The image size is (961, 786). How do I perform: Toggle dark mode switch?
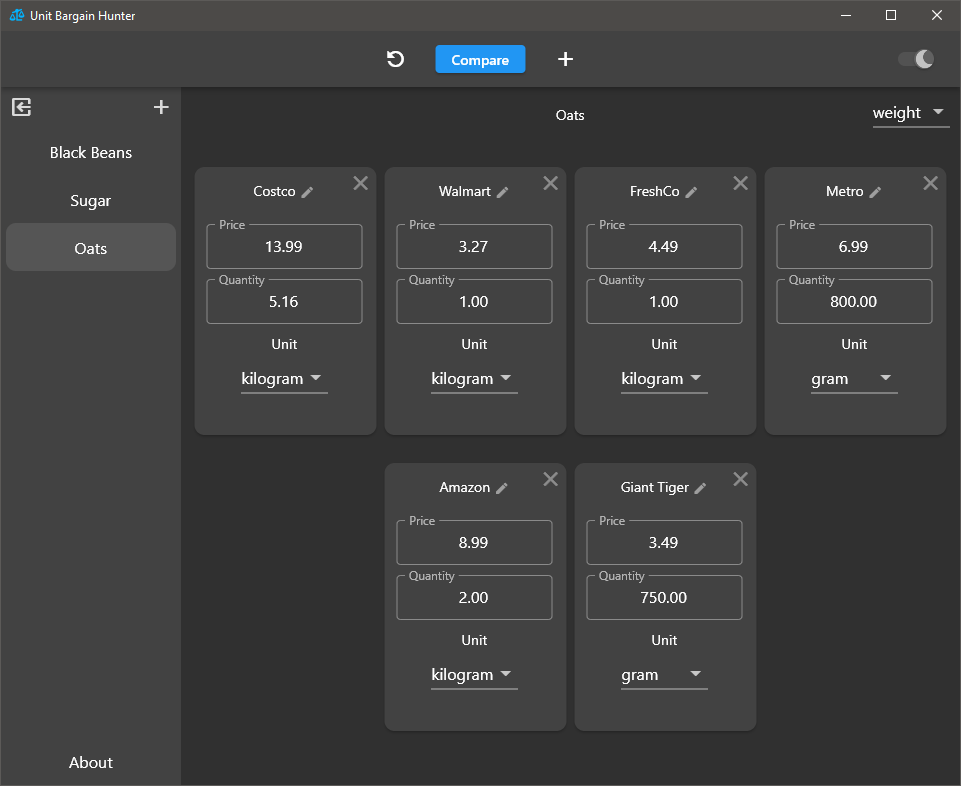[916, 59]
